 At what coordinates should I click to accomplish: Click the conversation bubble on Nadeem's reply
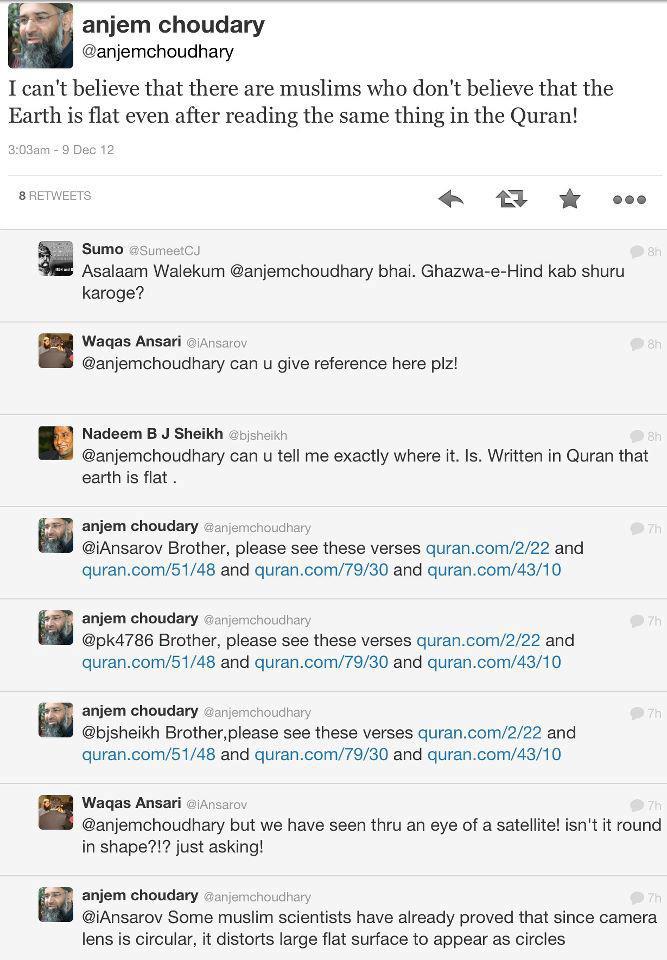point(637,436)
